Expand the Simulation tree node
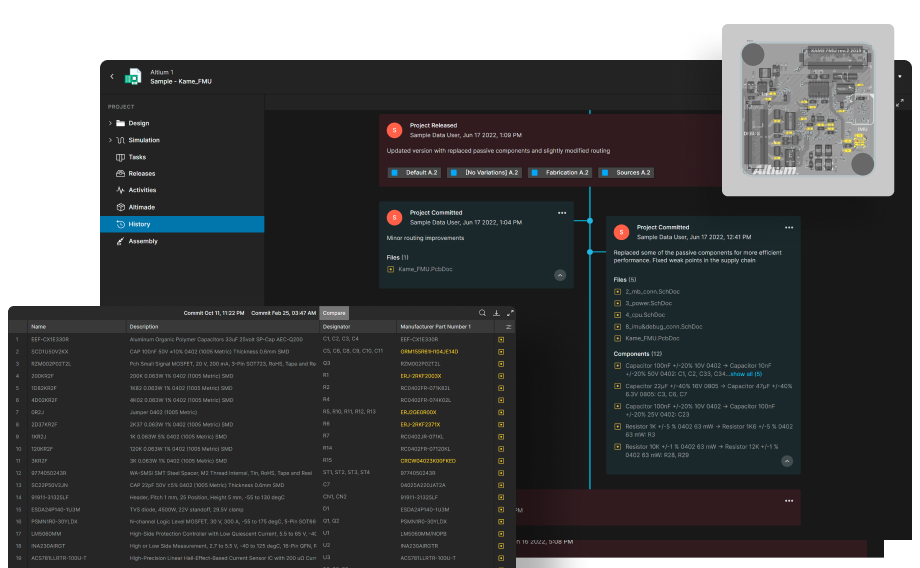The image size is (920, 568). pyautogui.click(x=110, y=140)
